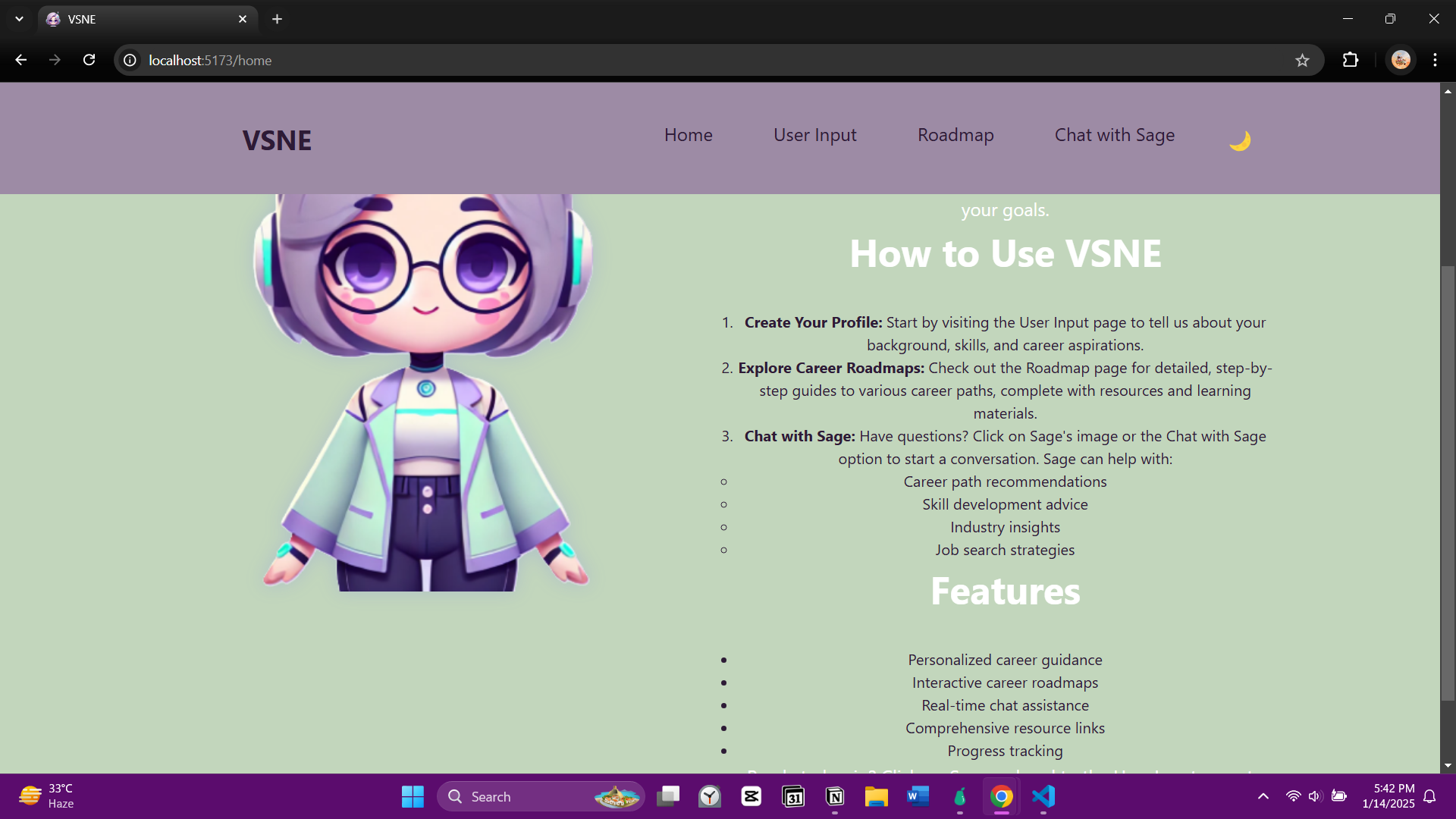Viewport: 1456px width, 819px height.
Task: Click the VSNE logo title
Action: click(x=277, y=140)
